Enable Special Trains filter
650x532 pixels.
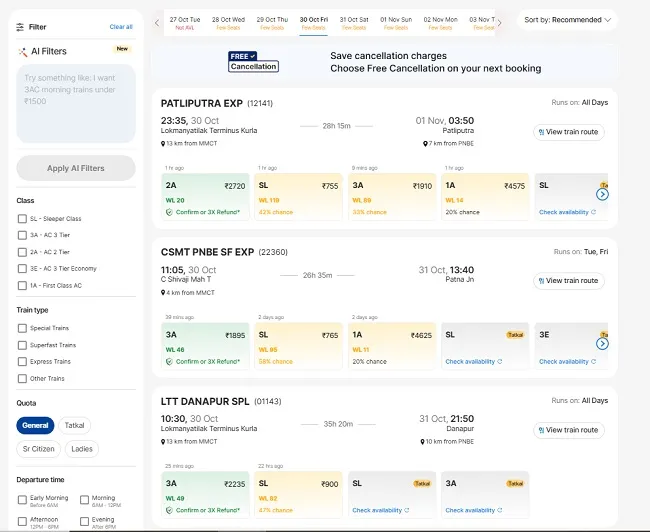tap(22, 328)
